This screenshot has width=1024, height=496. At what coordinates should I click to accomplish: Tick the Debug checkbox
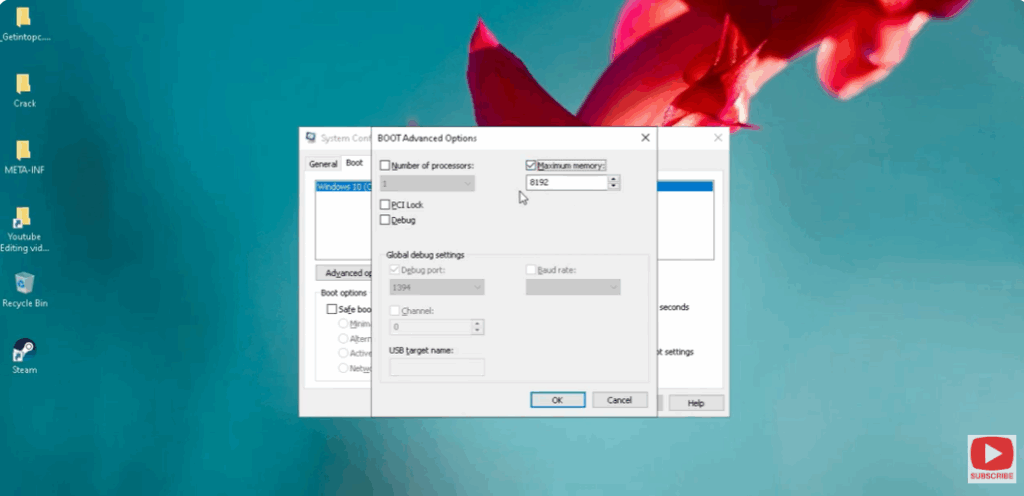pyautogui.click(x=385, y=221)
